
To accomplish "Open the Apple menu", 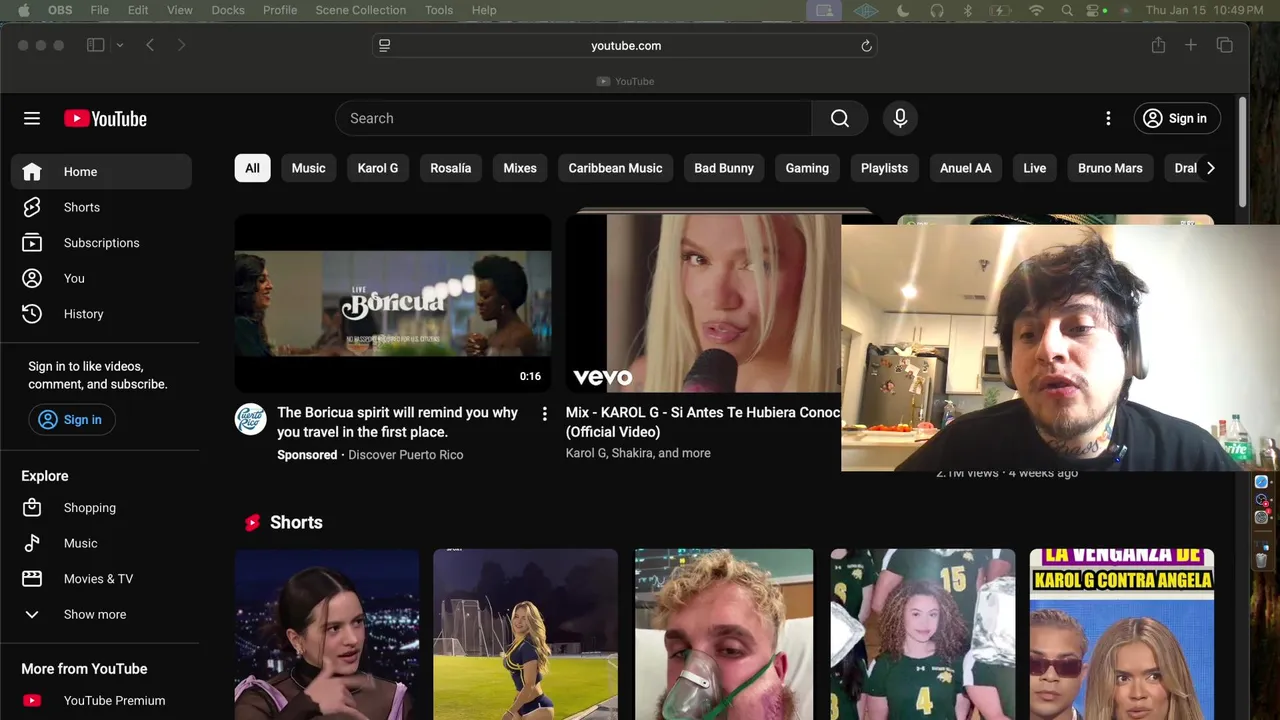I will [24, 10].
